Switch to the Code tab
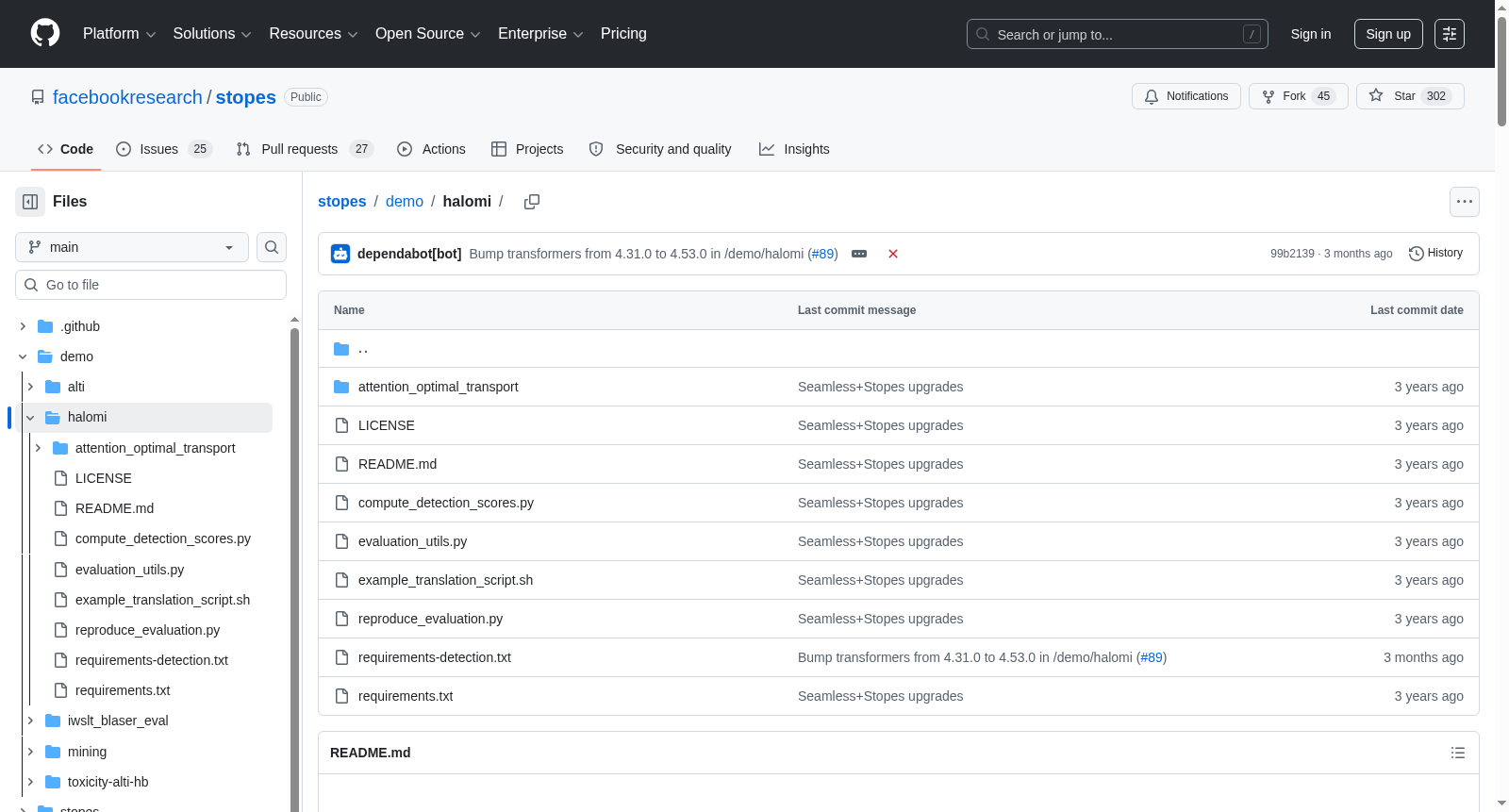This screenshot has height=812, width=1509. click(66, 149)
